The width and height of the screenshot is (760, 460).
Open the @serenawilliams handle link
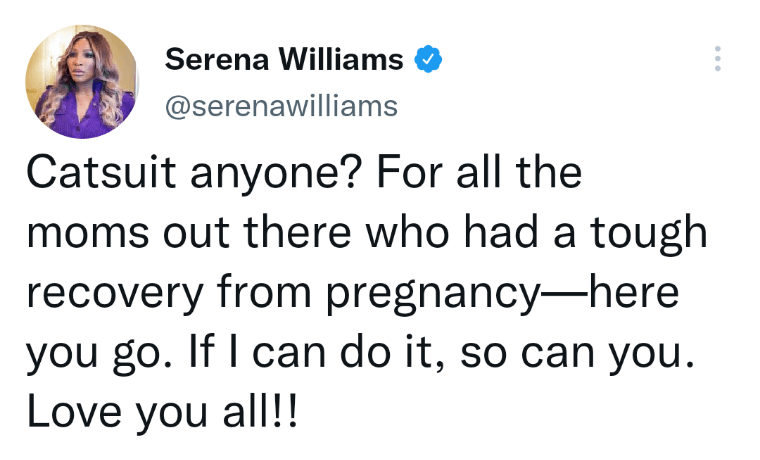[x=281, y=106]
